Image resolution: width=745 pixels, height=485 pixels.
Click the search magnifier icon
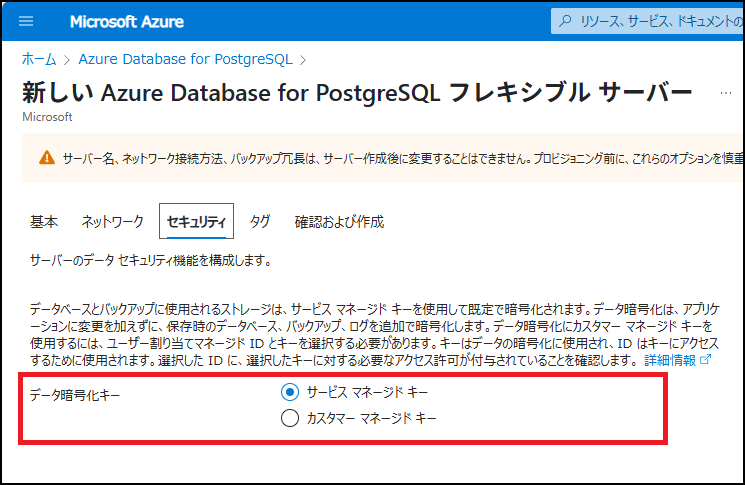[x=565, y=21]
